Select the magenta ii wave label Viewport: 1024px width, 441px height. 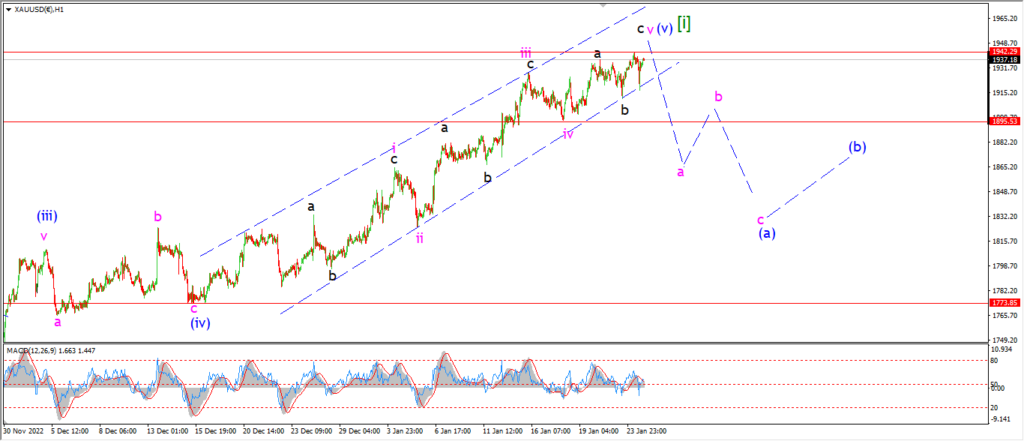point(419,238)
